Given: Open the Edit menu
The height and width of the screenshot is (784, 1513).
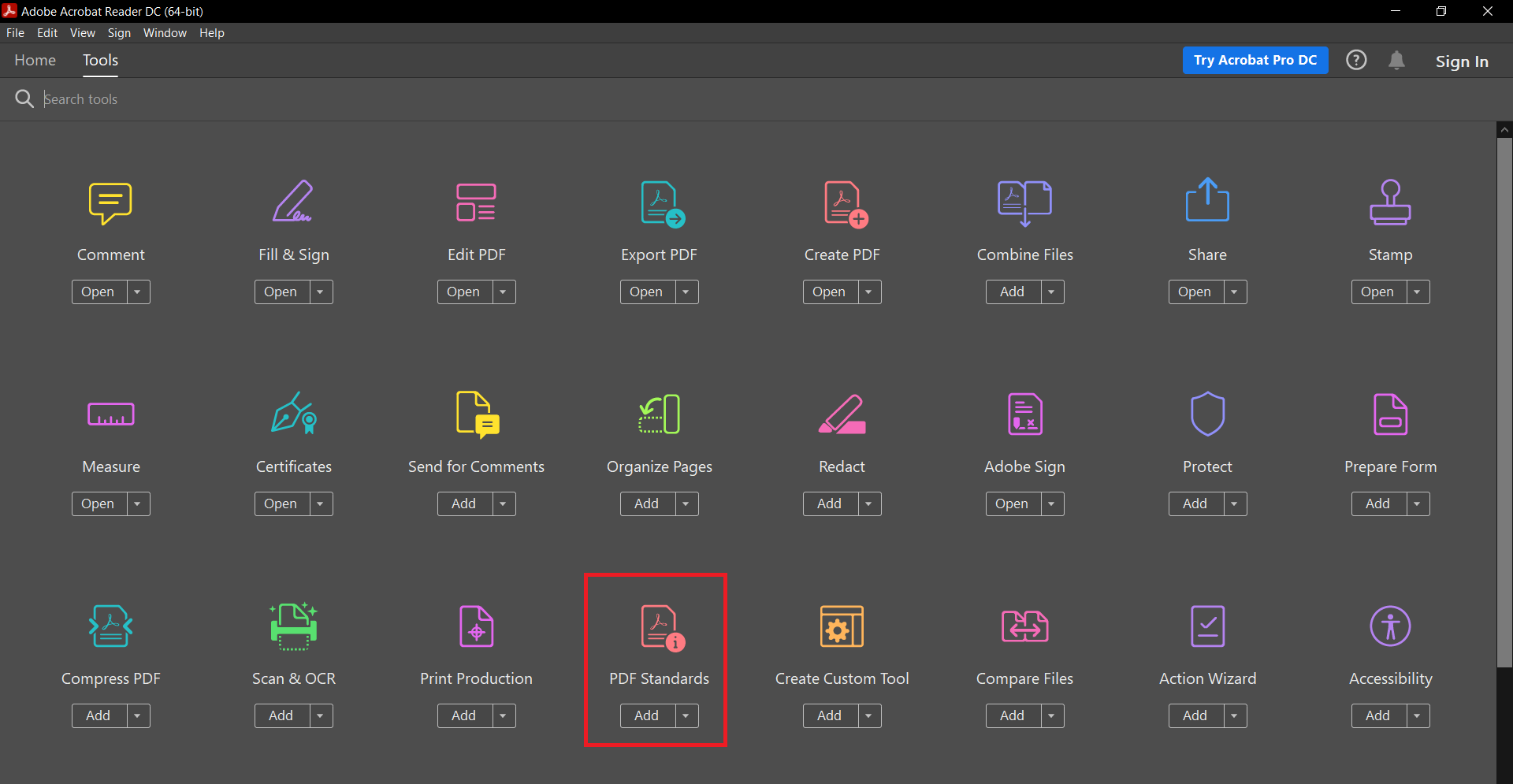Looking at the screenshot, I should pos(47,33).
